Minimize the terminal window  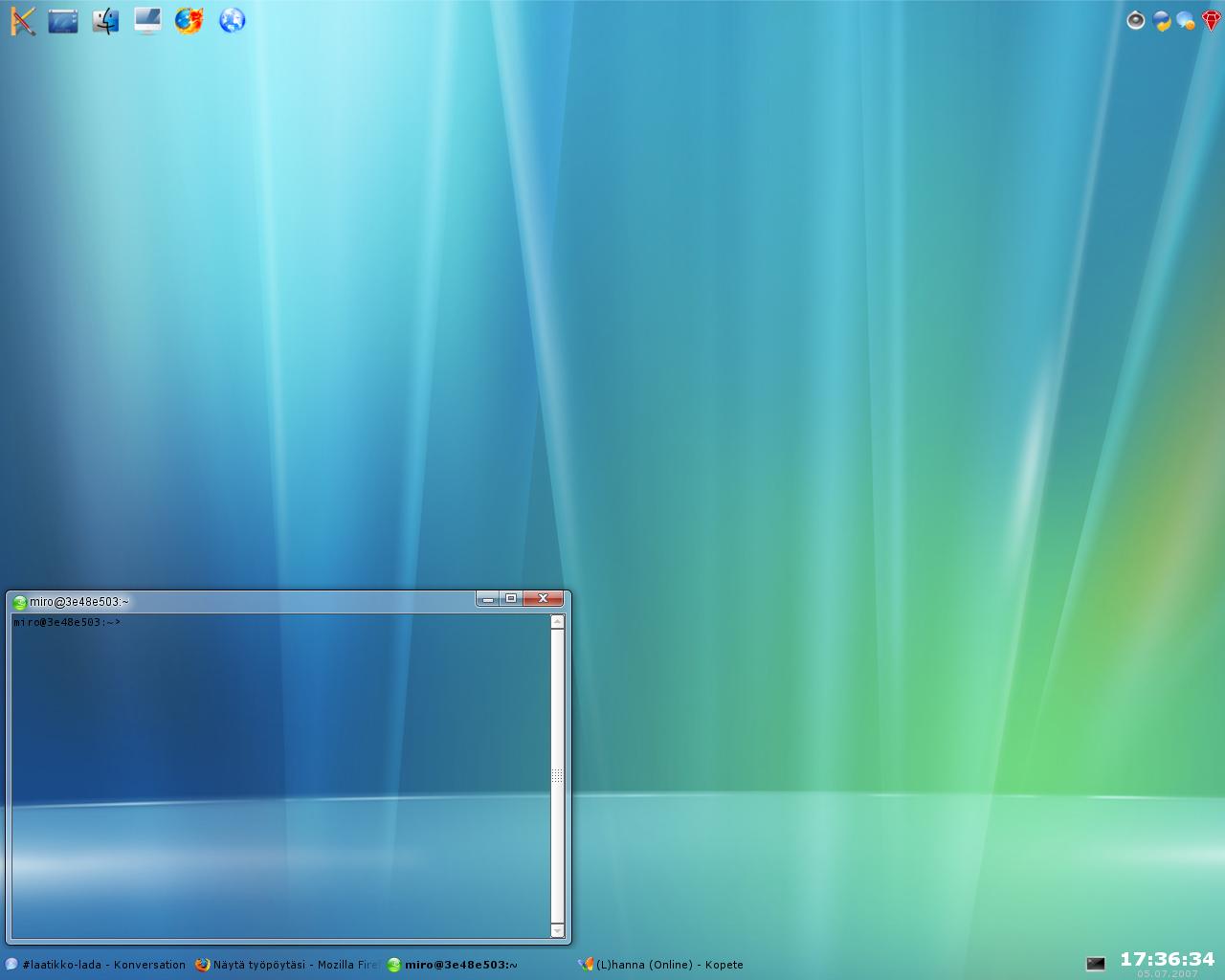click(x=488, y=599)
